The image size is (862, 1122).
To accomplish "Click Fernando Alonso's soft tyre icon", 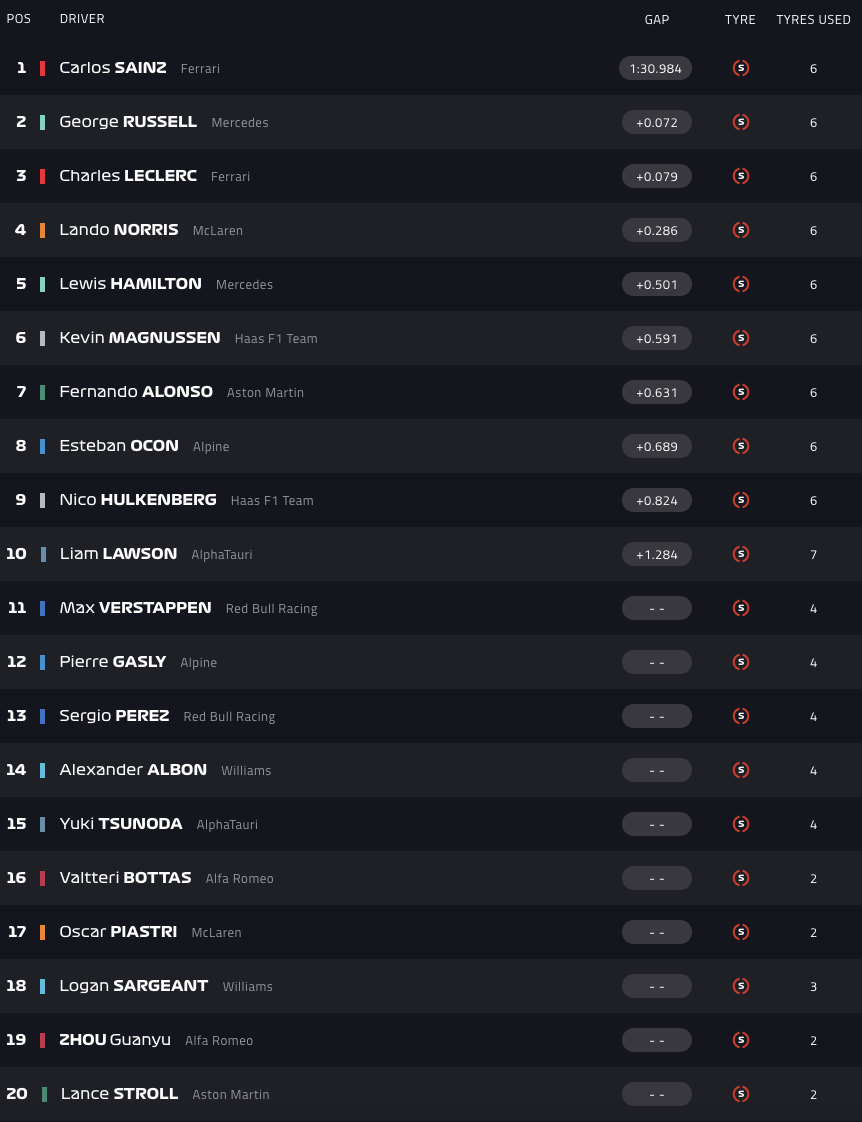I will coord(741,392).
